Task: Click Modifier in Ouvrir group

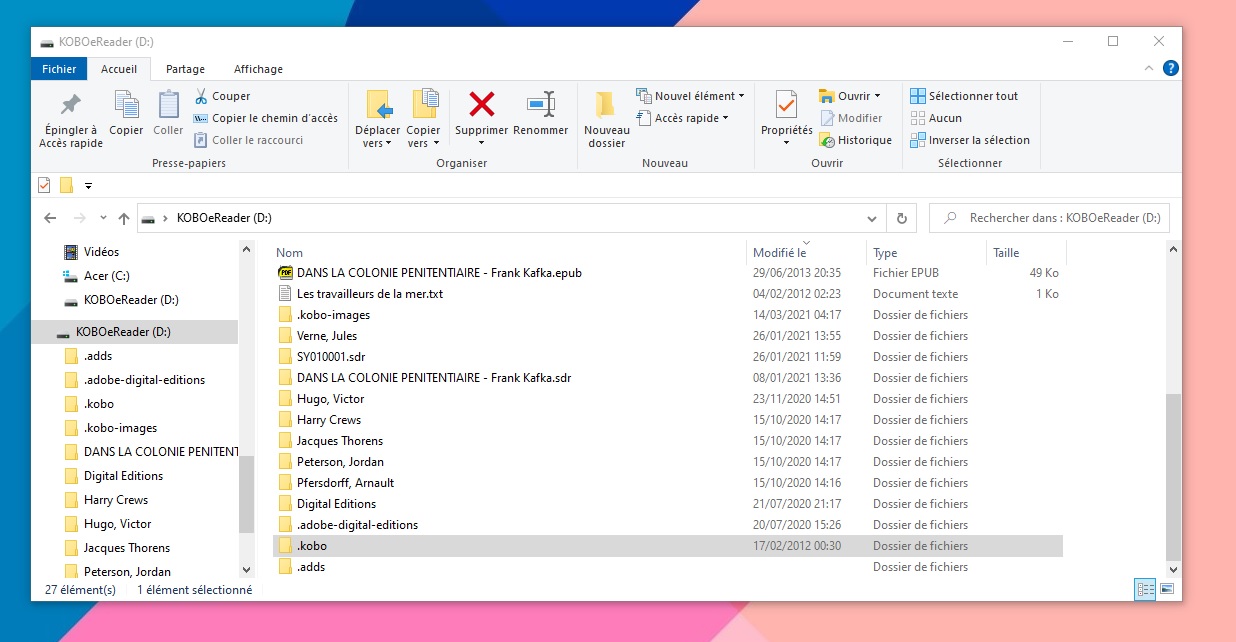Action: point(851,118)
